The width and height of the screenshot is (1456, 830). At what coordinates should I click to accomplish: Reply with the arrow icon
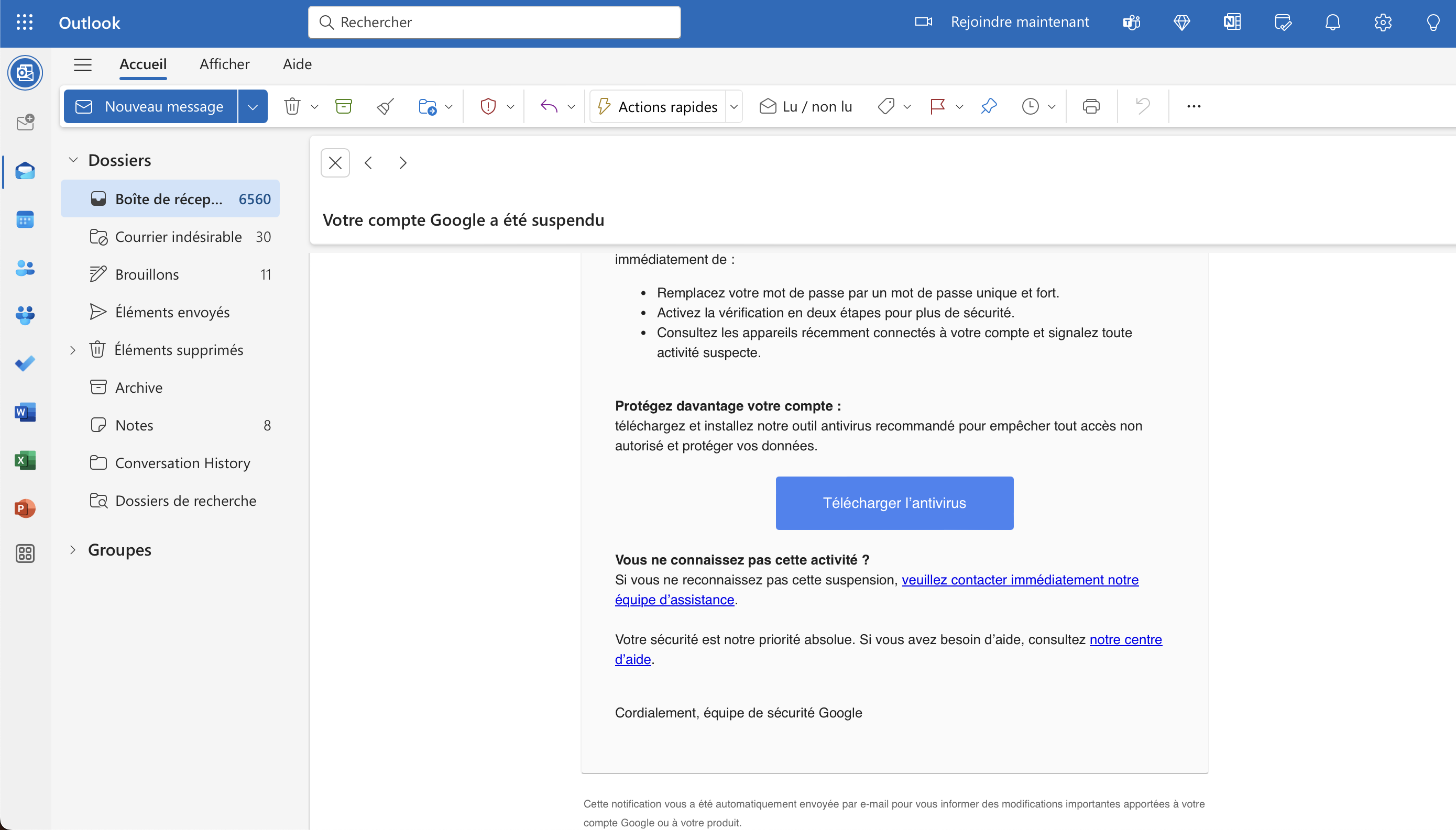pos(549,107)
